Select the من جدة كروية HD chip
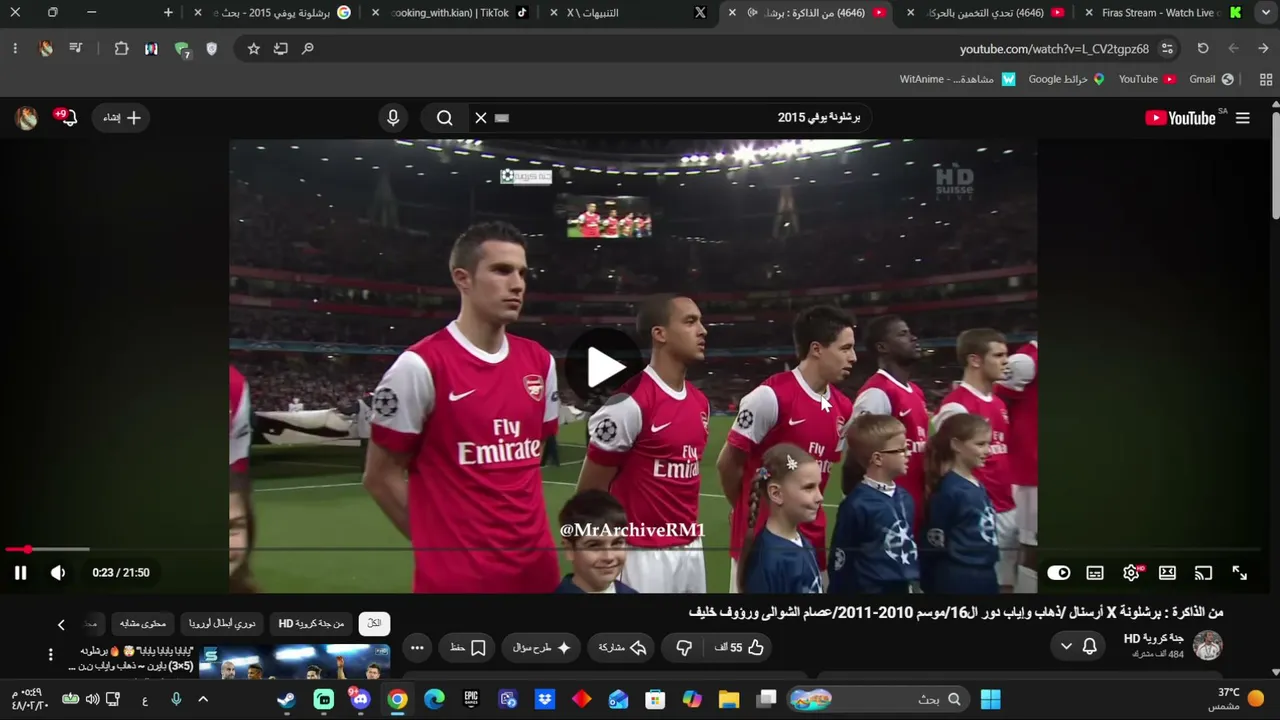The height and width of the screenshot is (720, 1280). point(311,624)
